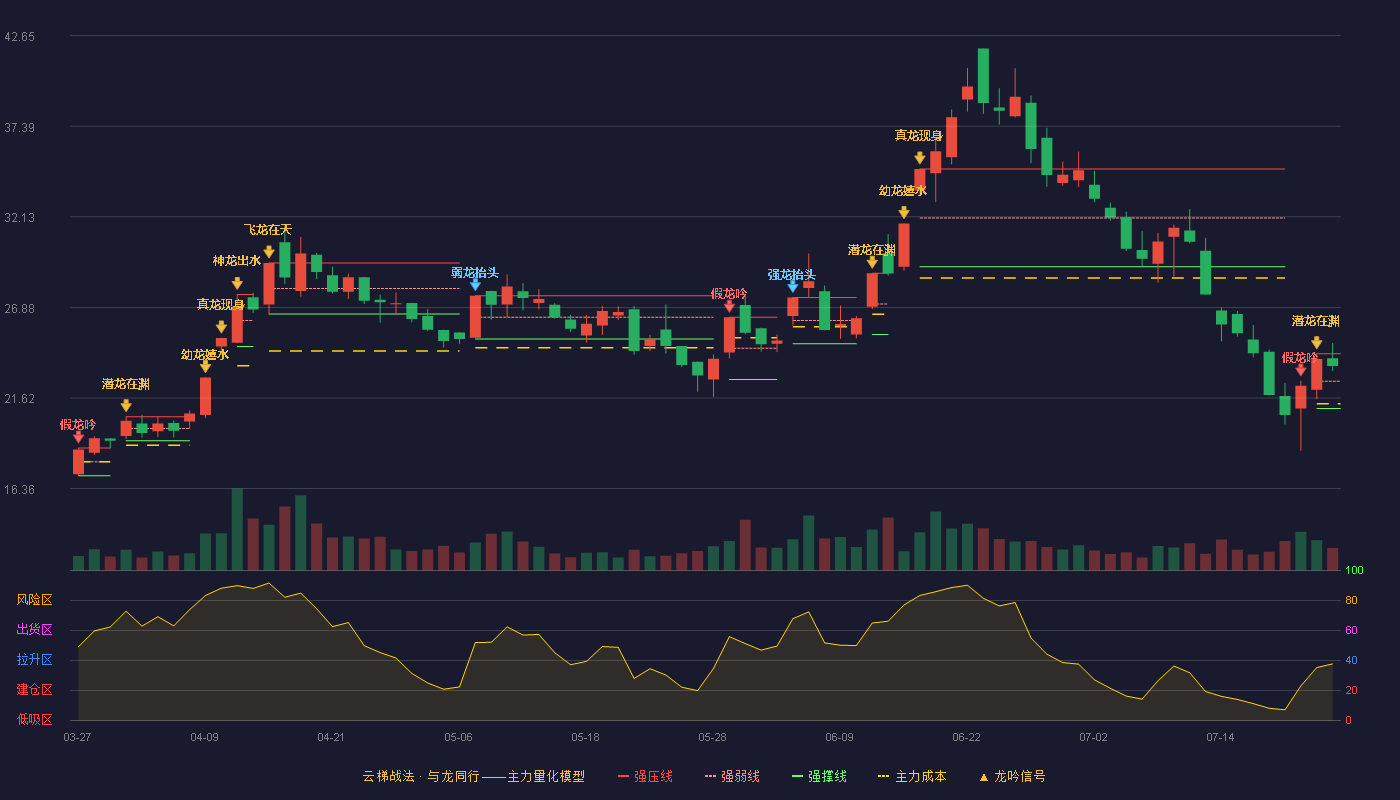Click the 07-02 date label
The height and width of the screenshot is (800, 1400).
click(1093, 737)
